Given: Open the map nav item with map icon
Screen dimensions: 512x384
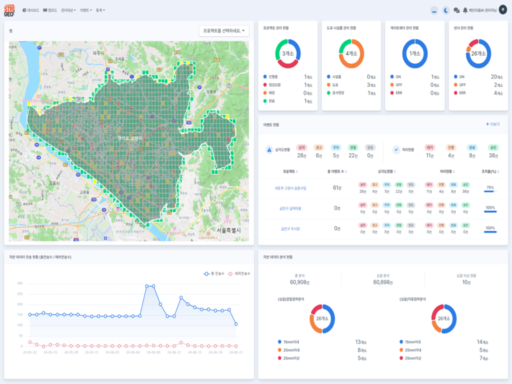Looking at the screenshot, I should [50, 10].
